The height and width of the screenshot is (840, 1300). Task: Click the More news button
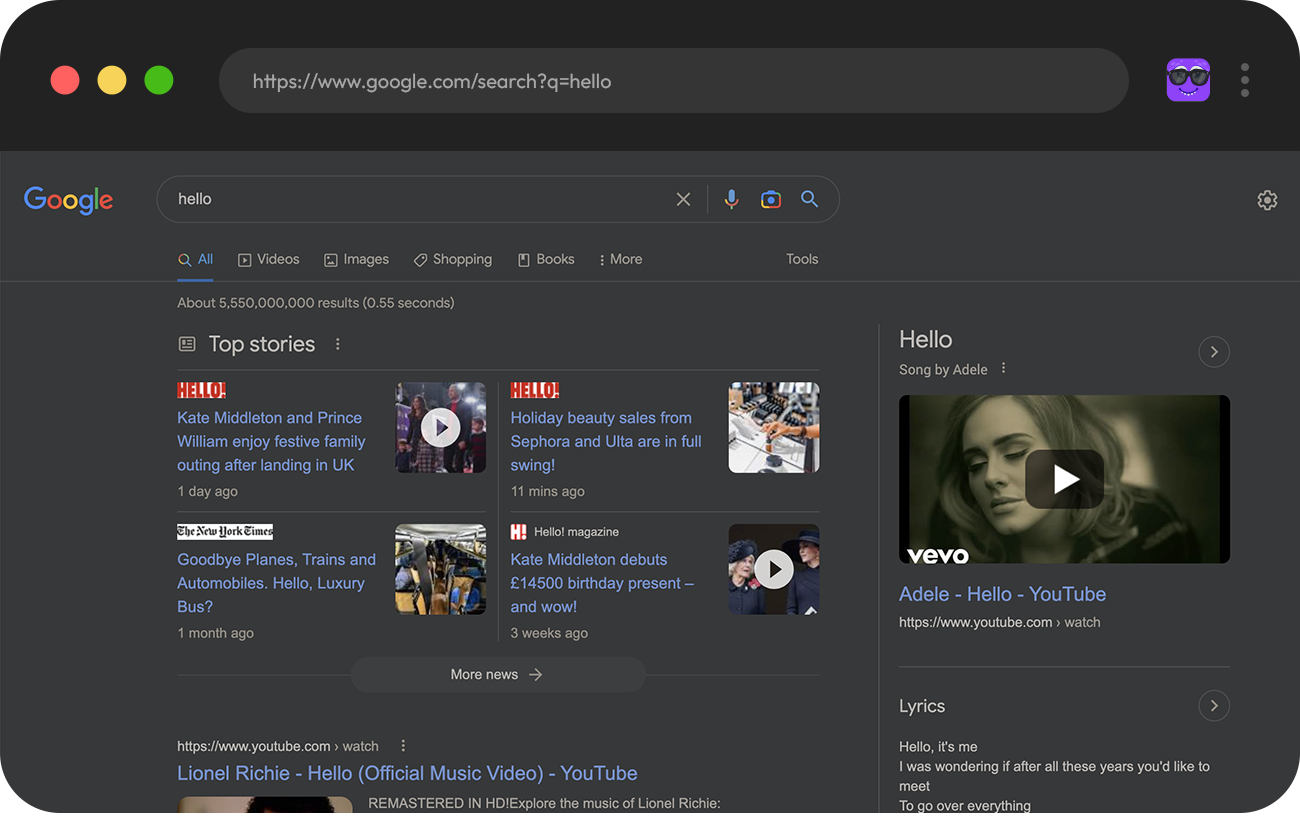click(497, 675)
